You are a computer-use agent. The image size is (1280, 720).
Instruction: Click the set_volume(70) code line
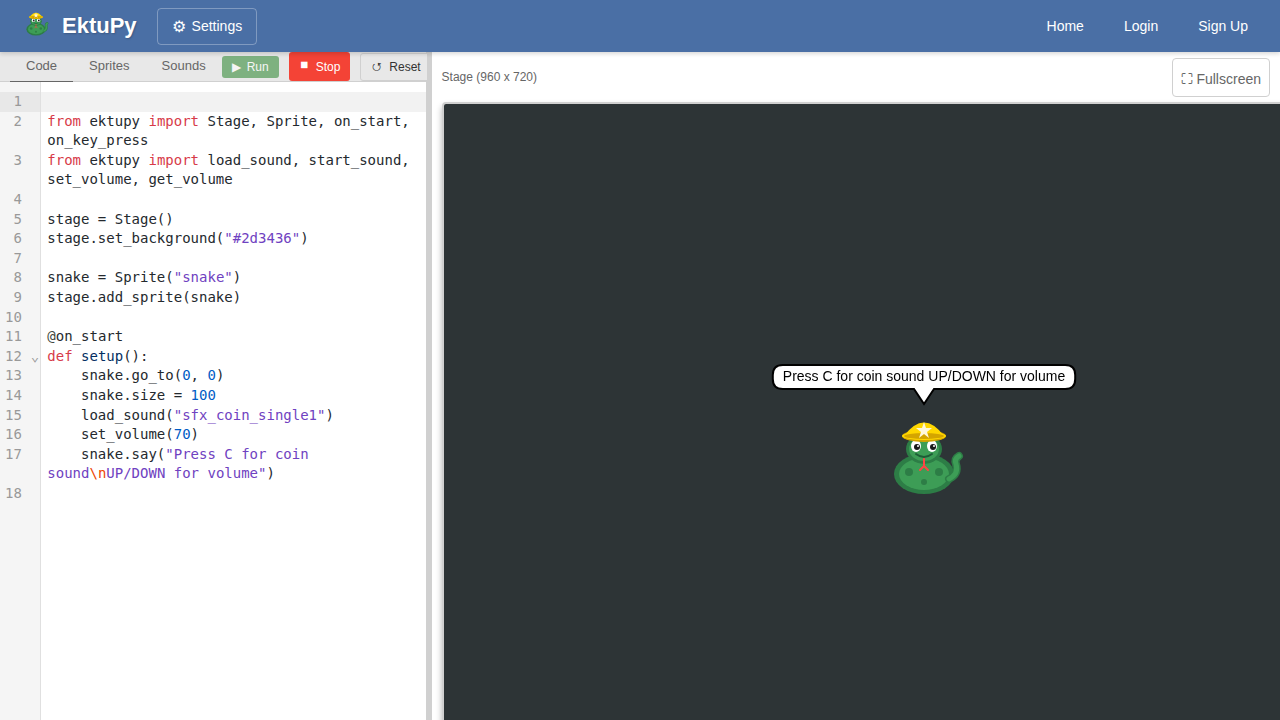click(x=140, y=434)
